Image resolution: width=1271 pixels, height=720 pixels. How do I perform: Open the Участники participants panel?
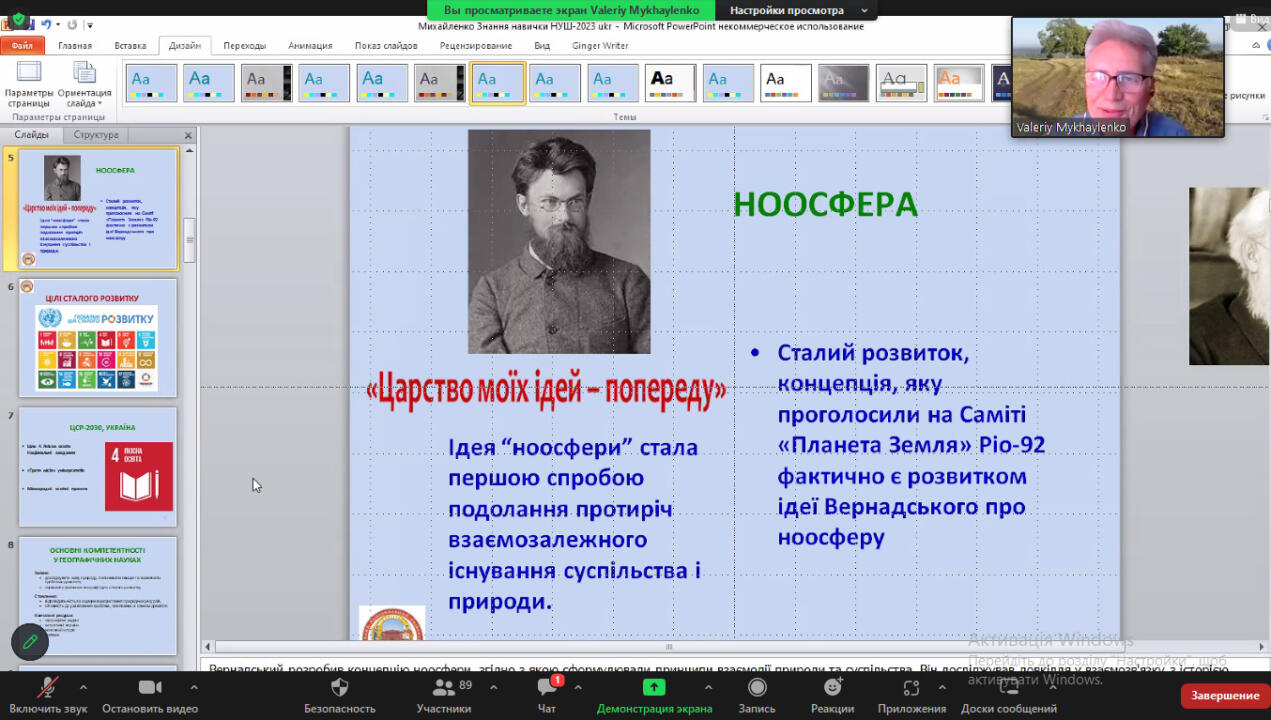tap(444, 695)
